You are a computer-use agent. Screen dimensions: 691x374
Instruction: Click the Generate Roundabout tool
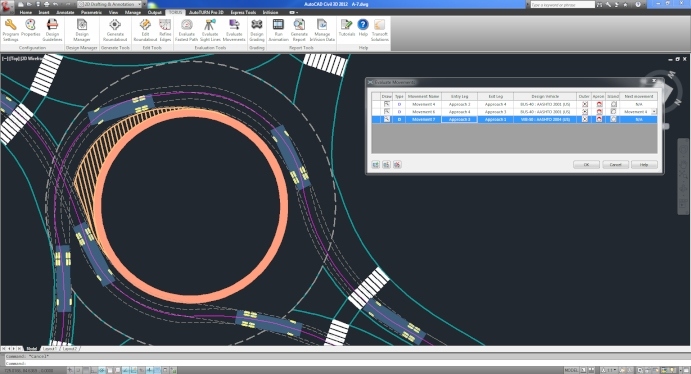pos(115,30)
